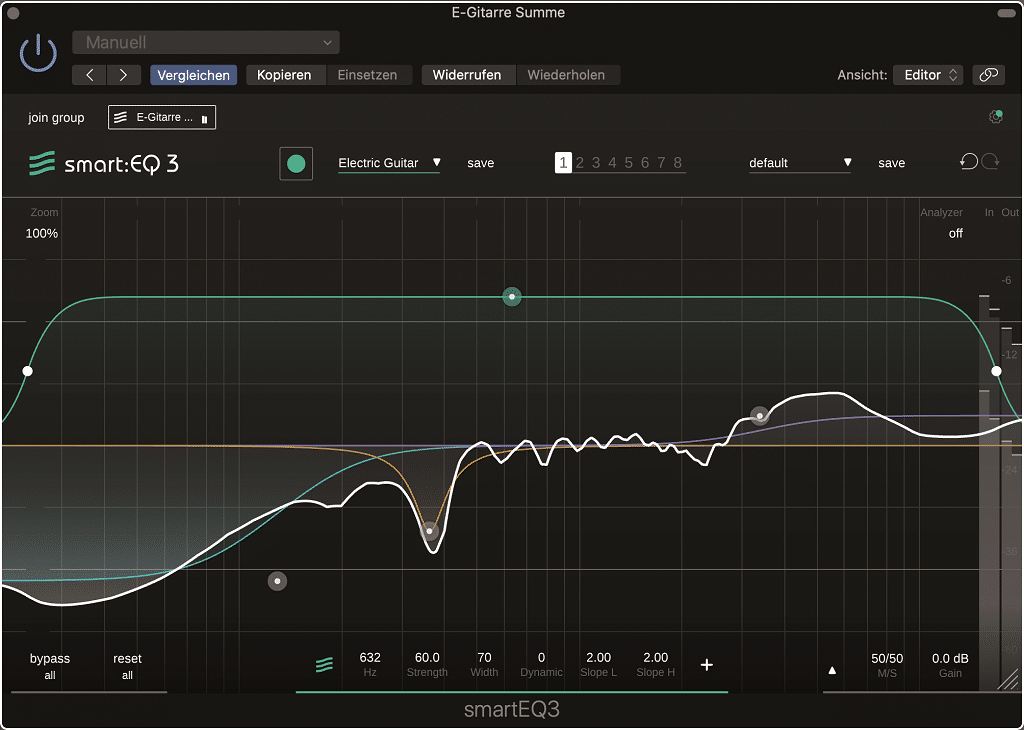This screenshot has height=730, width=1024.
Task: Click the Slope H 2.00 value
Action: [x=656, y=658]
